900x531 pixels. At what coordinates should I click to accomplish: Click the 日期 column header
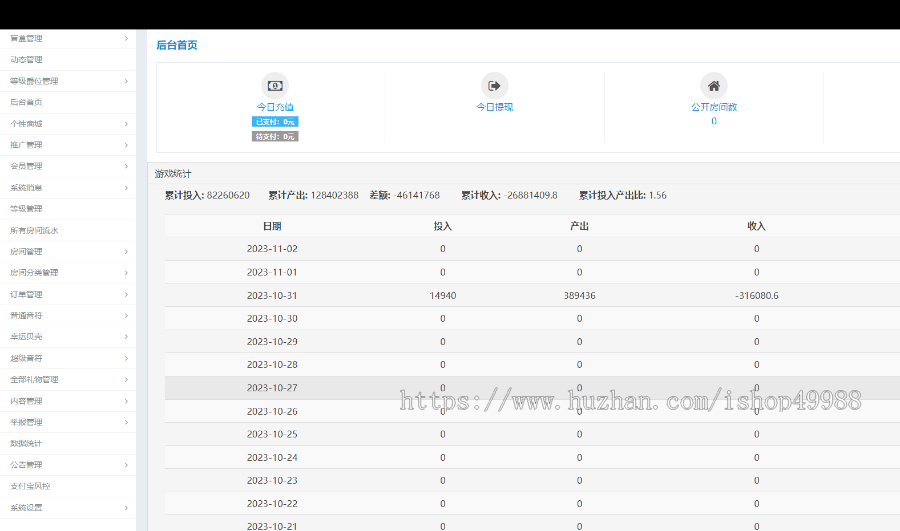272,226
